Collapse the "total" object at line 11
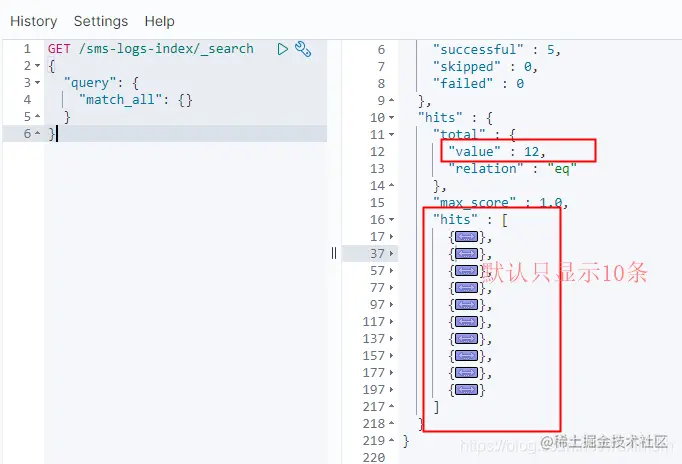Image resolution: width=682 pixels, height=464 pixels. pyautogui.click(x=391, y=134)
